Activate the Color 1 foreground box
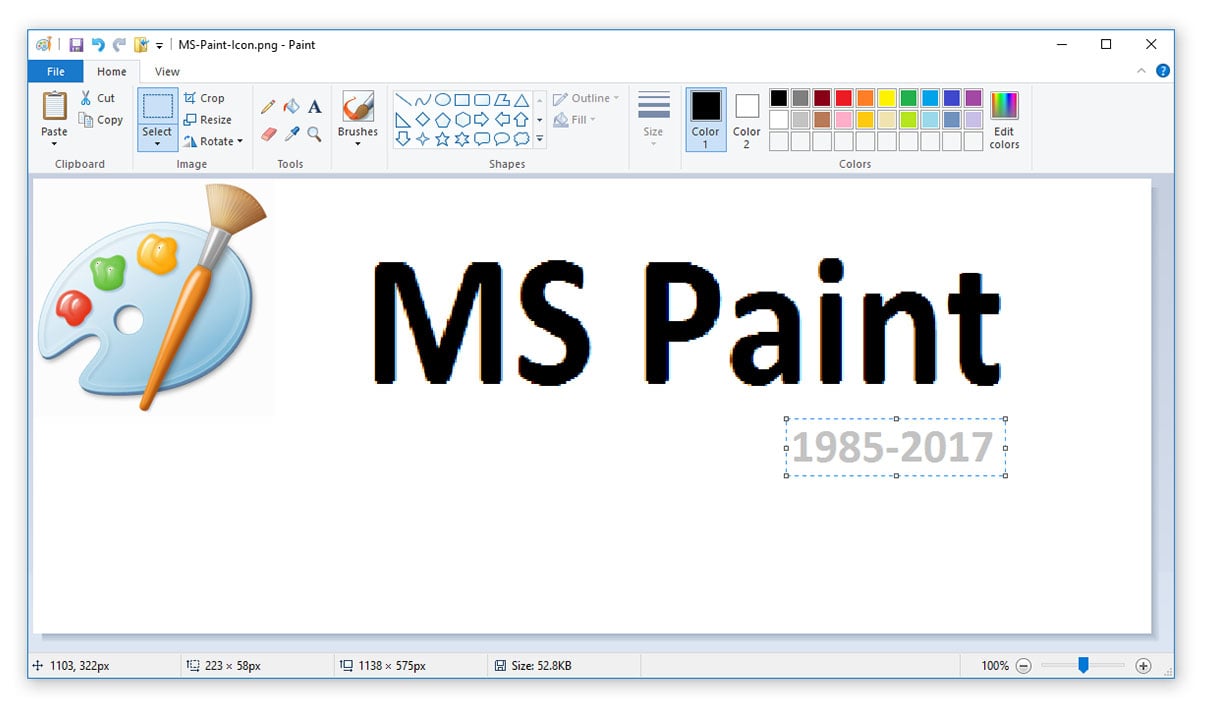1205x716 pixels. (x=706, y=119)
